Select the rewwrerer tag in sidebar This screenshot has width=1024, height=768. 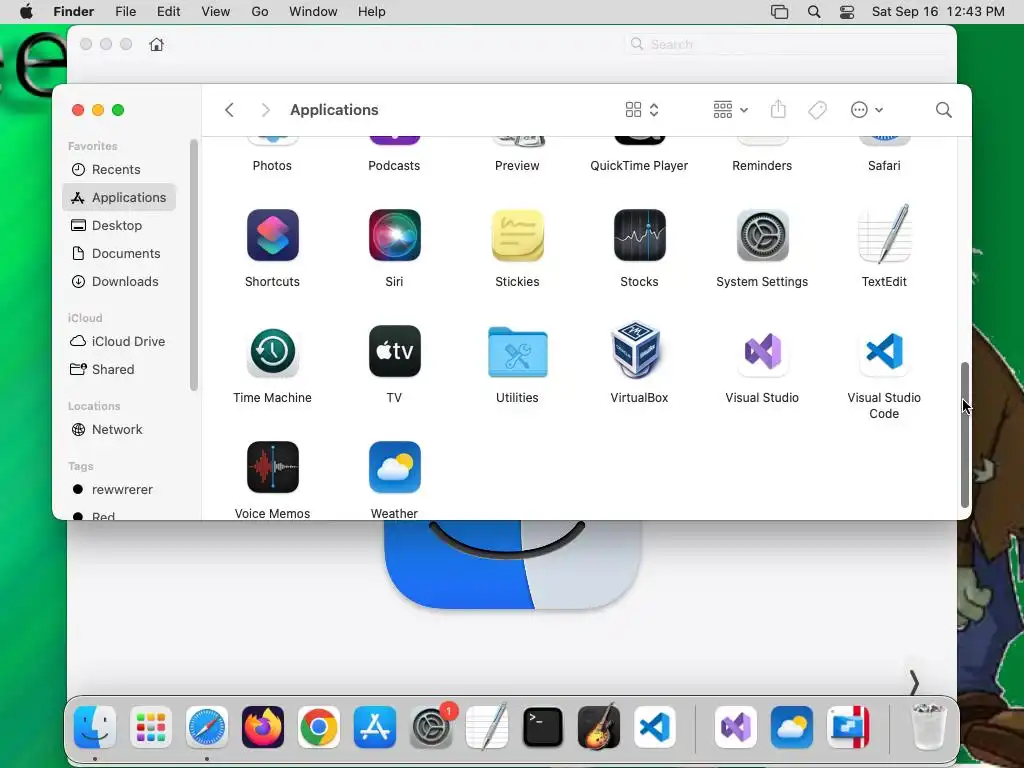pyautogui.click(x=119, y=490)
